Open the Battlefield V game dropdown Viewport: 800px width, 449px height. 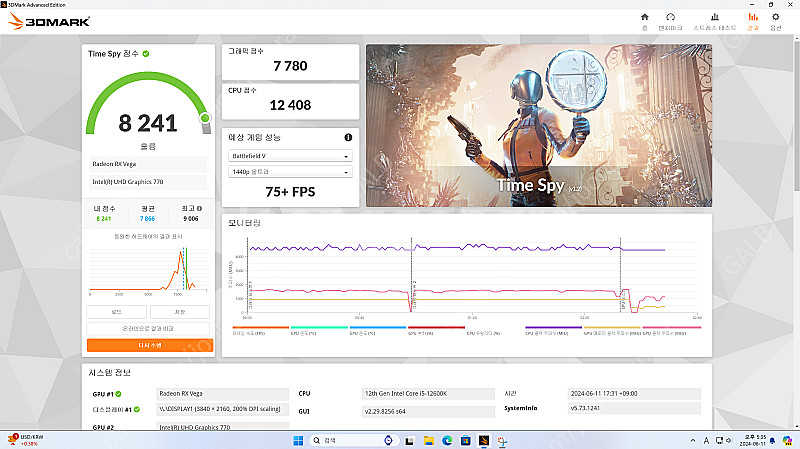290,156
